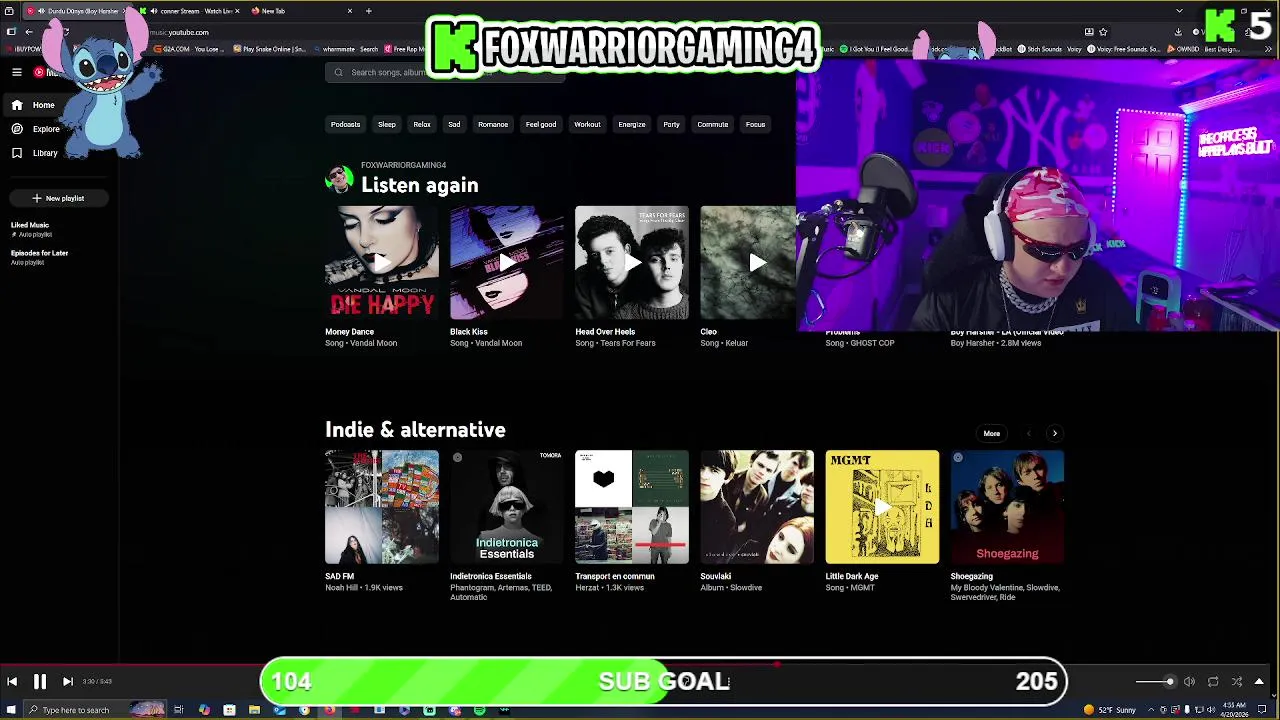The width and height of the screenshot is (1280, 720).
Task: Play the Head Over Heels thumbnail
Action: click(632, 263)
